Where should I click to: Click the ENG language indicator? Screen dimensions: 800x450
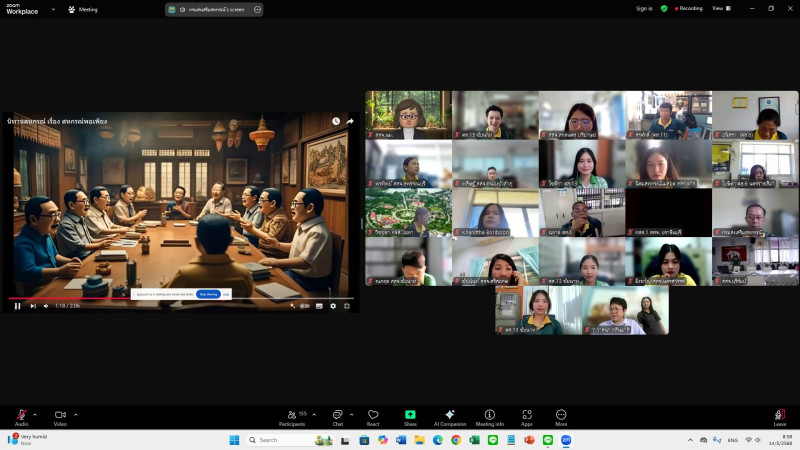pyautogui.click(x=733, y=440)
